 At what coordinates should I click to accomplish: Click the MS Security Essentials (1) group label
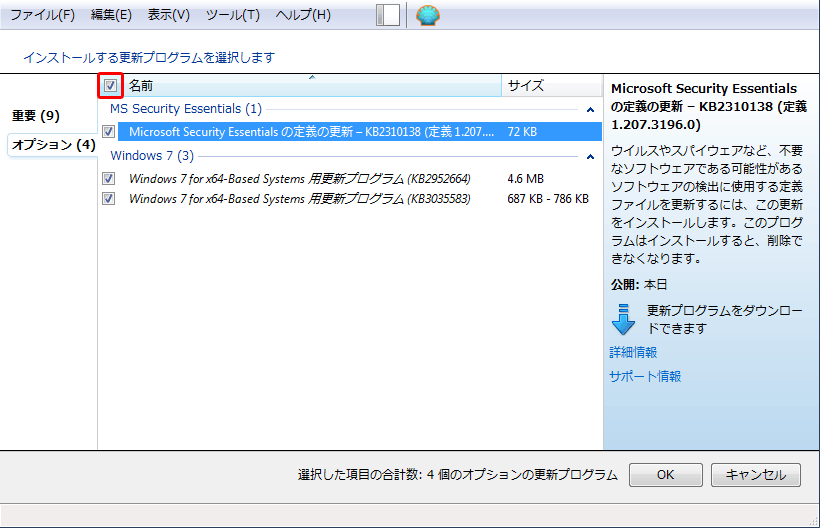[x=186, y=109]
